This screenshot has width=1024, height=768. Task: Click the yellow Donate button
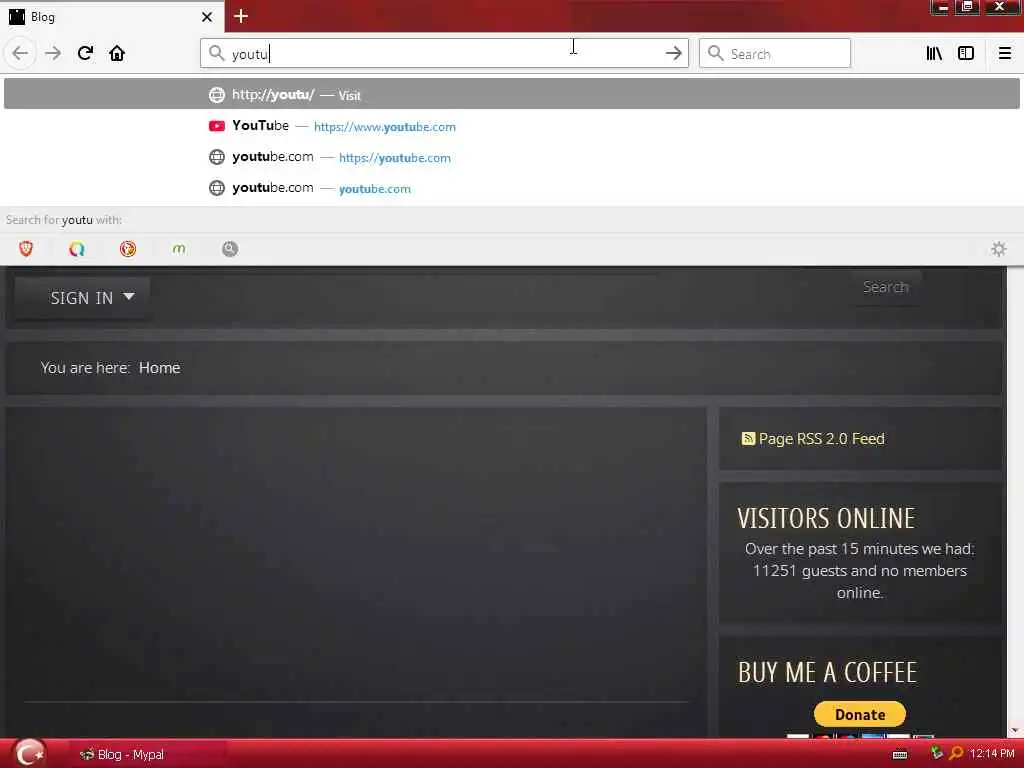click(859, 714)
